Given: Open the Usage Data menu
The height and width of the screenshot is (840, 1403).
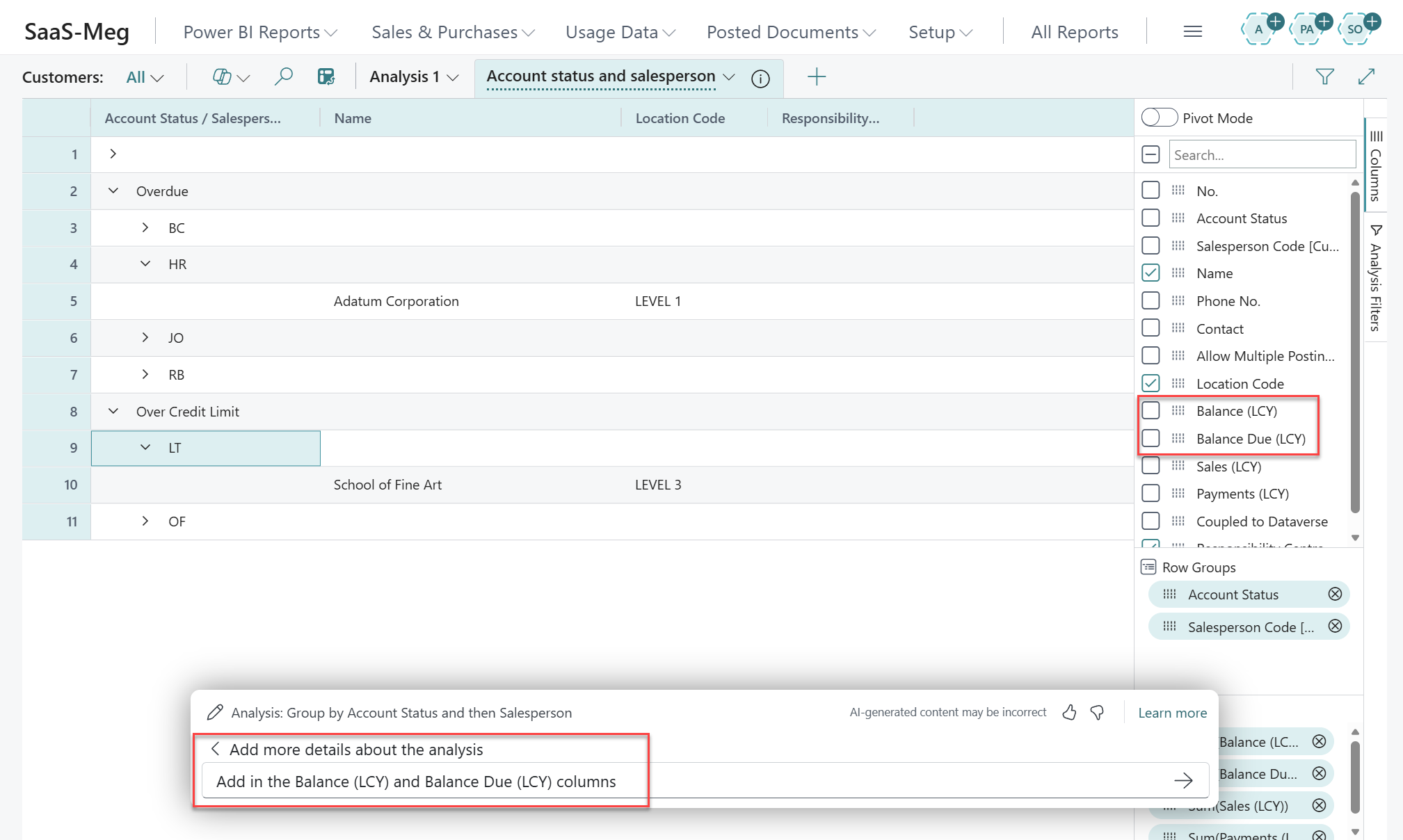Looking at the screenshot, I should pos(620,32).
